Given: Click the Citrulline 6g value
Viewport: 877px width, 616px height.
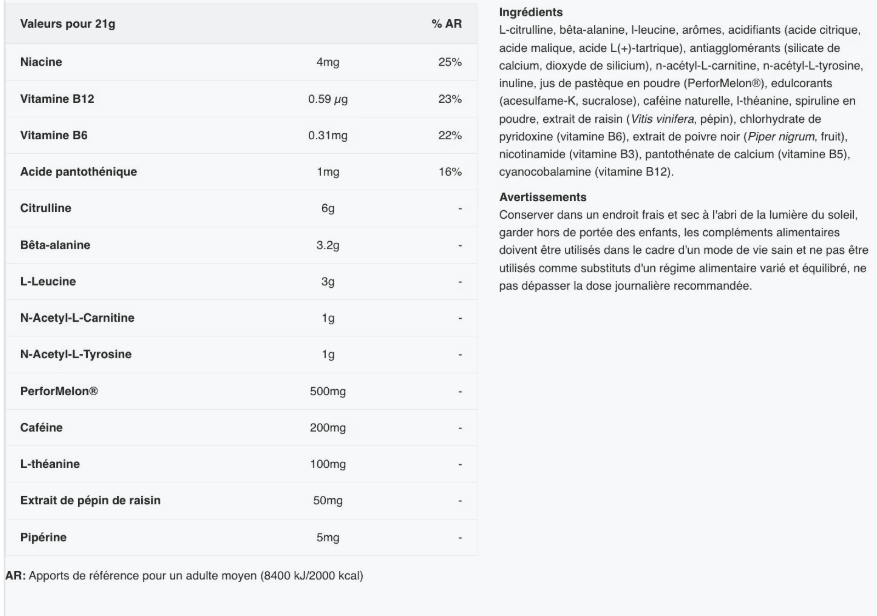Looking at the screenshot, I should coord(326,208).
